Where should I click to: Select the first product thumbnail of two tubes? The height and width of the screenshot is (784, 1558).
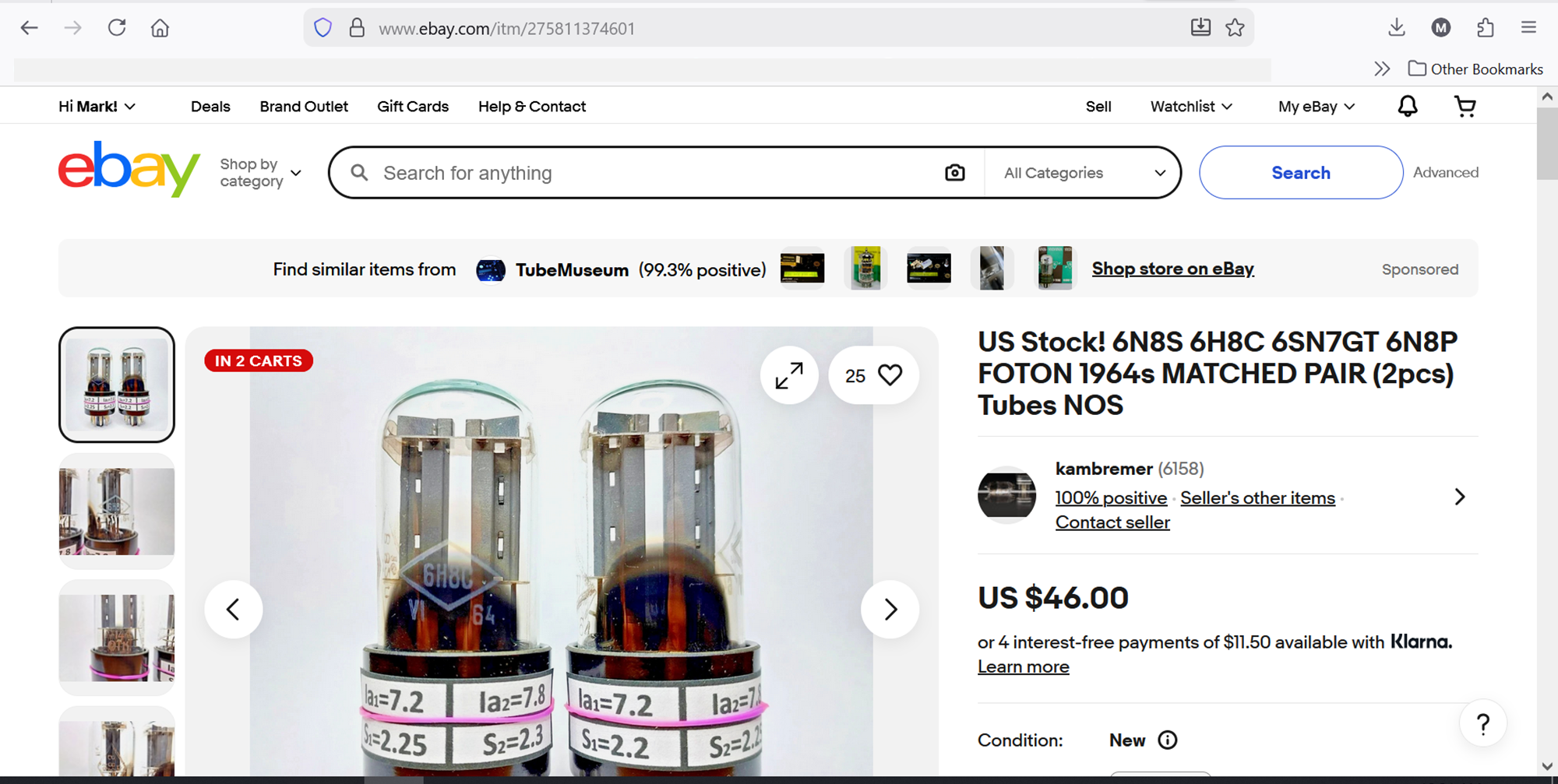(x=117, y=385)
